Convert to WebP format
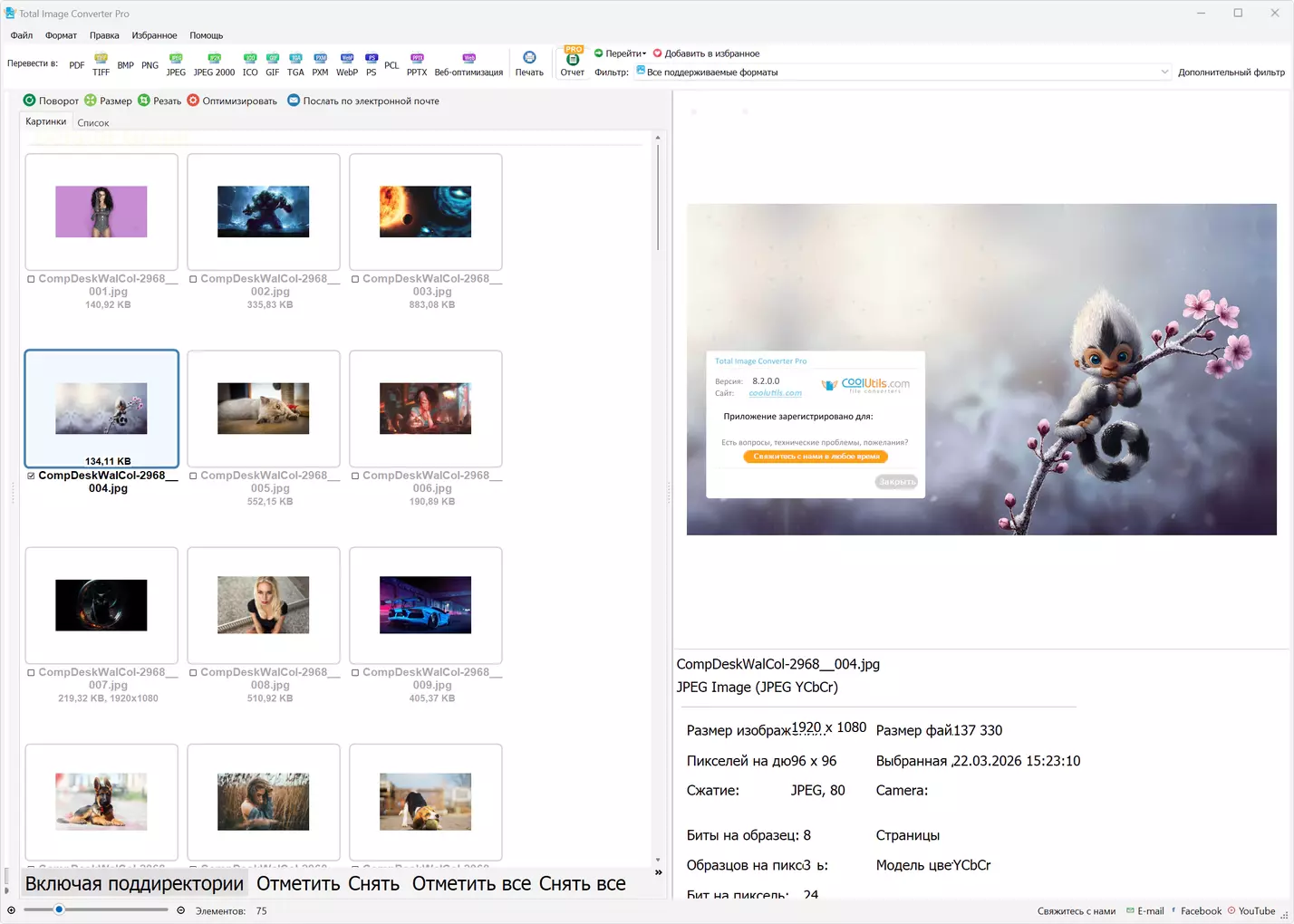Viewport: 1294px width, 924px height. (347, 65)
